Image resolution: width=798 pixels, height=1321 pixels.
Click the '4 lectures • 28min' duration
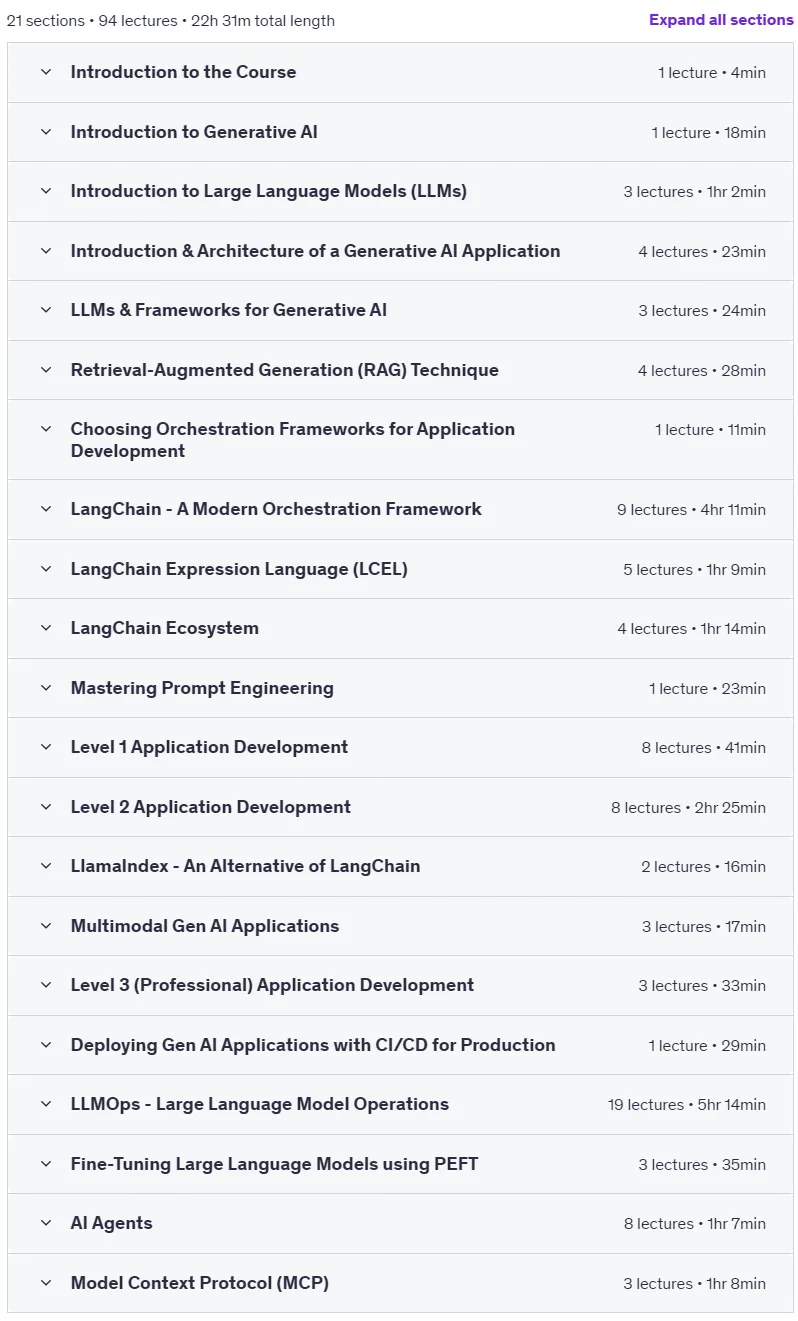(x=702, y=371)
